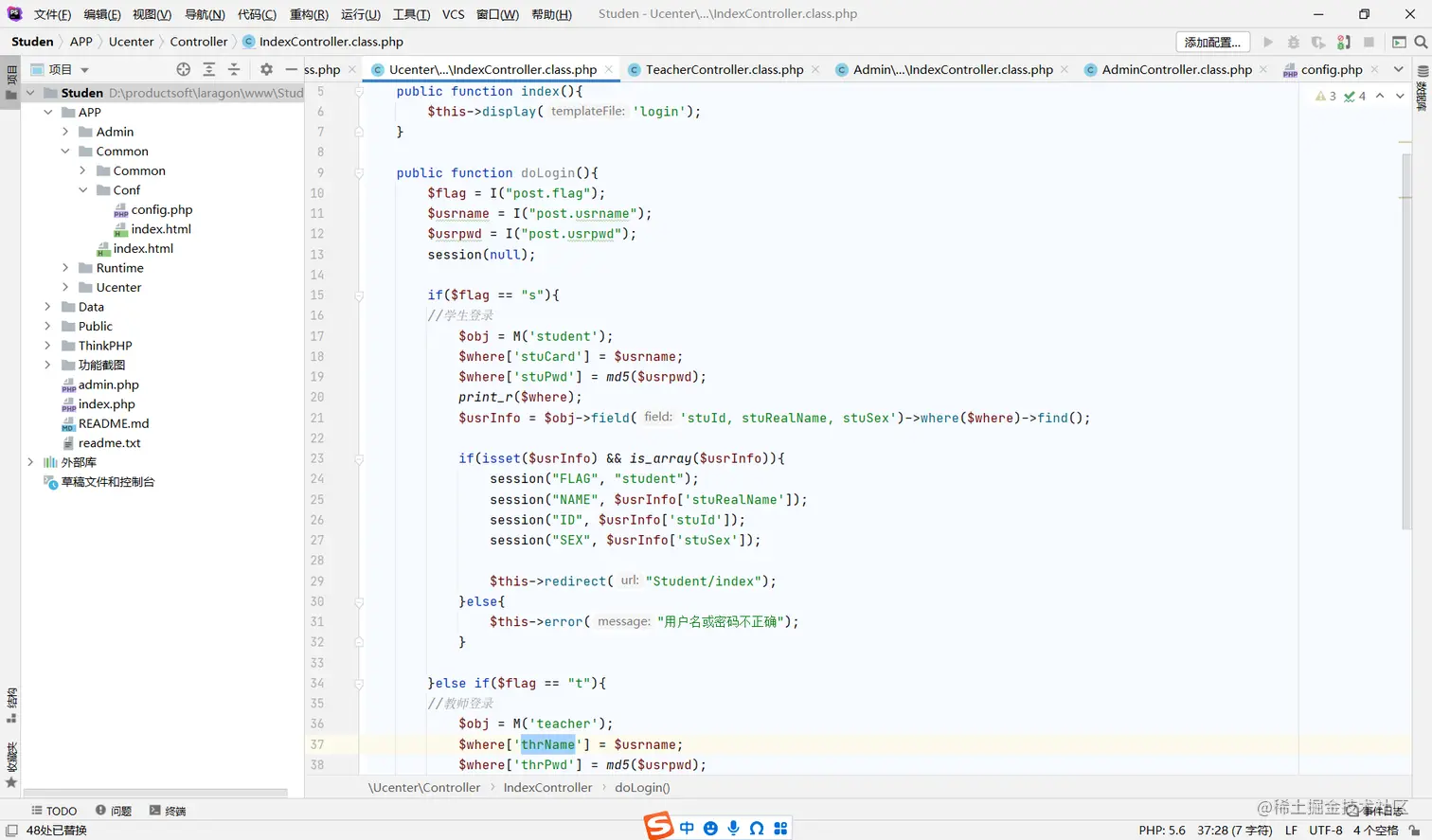Open the run-anything window icon beside search
The height and width of the screenshot is (840, 1432).
pyautogui.click(x=1399, y=43)
